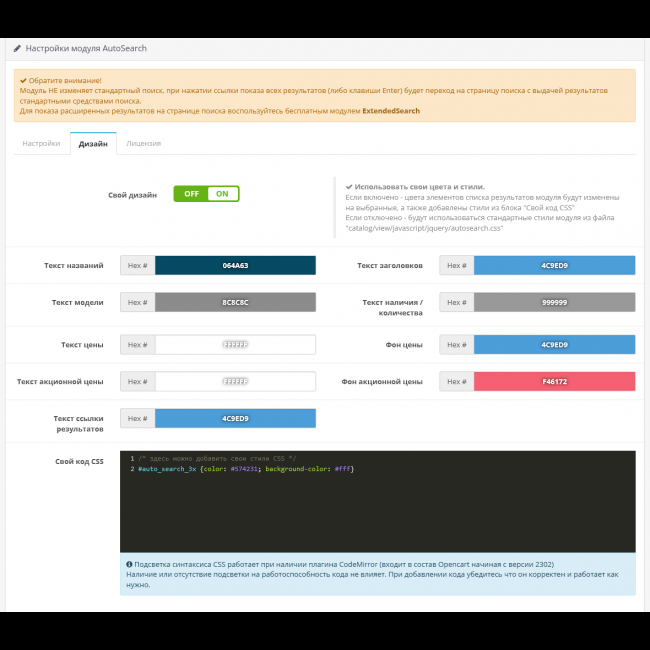Click the ExtendedSearch module link

coord(391,111)
